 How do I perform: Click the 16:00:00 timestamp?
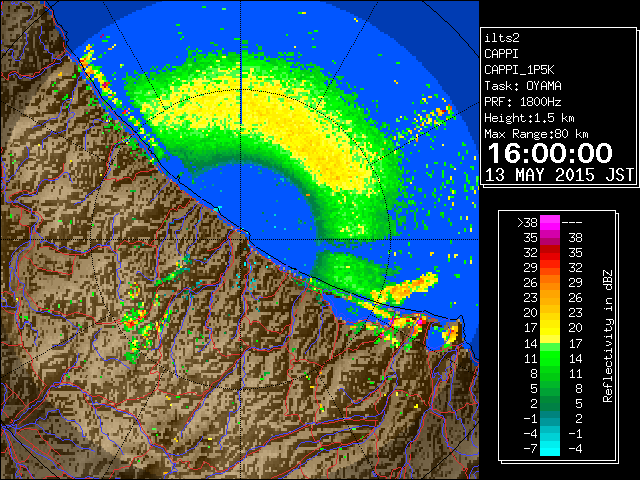click(x=550, y=153)
